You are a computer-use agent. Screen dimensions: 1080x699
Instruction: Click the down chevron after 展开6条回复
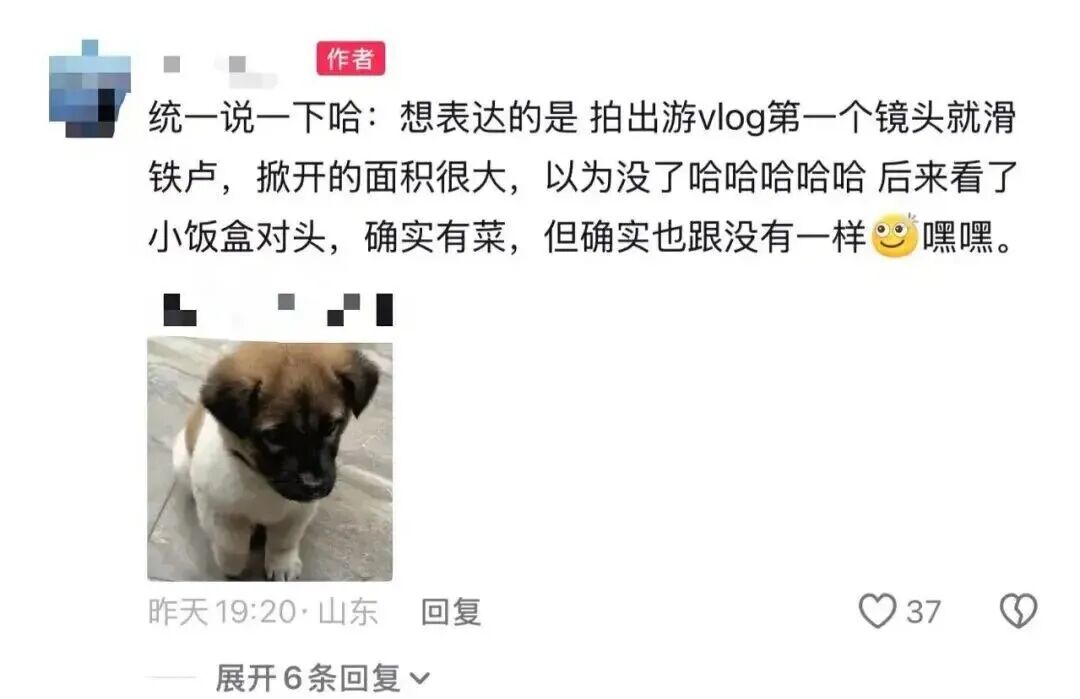(x=419, y=679)
